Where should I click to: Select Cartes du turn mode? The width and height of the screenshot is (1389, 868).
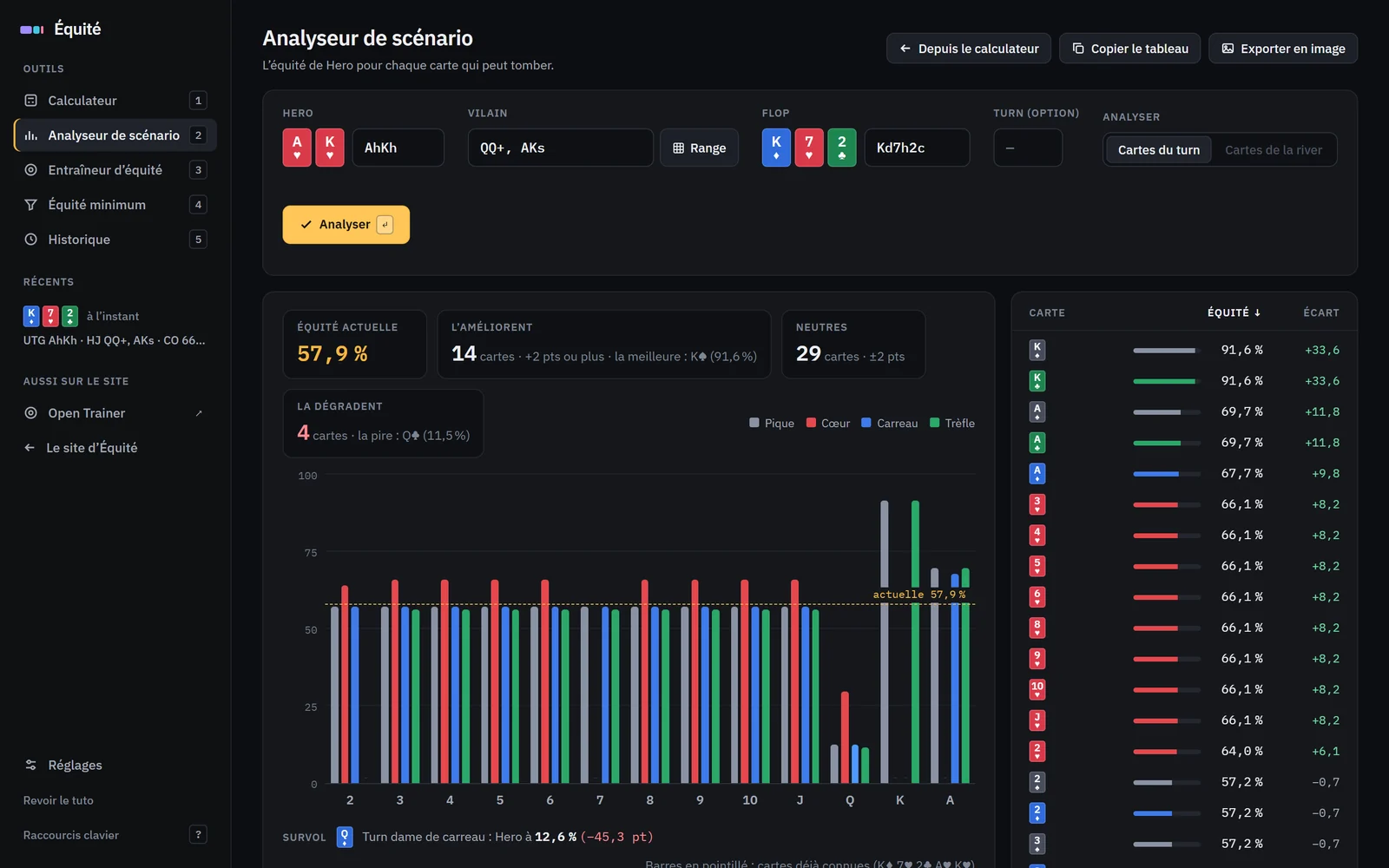[1158, 150]
